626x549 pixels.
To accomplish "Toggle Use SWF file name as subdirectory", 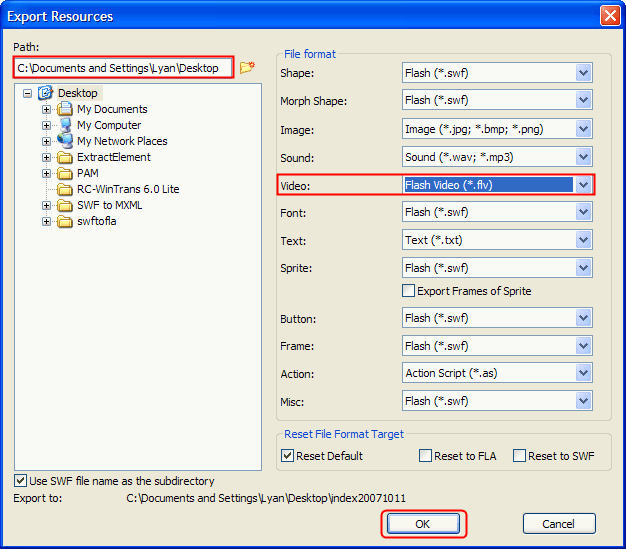I will (21, 481).
